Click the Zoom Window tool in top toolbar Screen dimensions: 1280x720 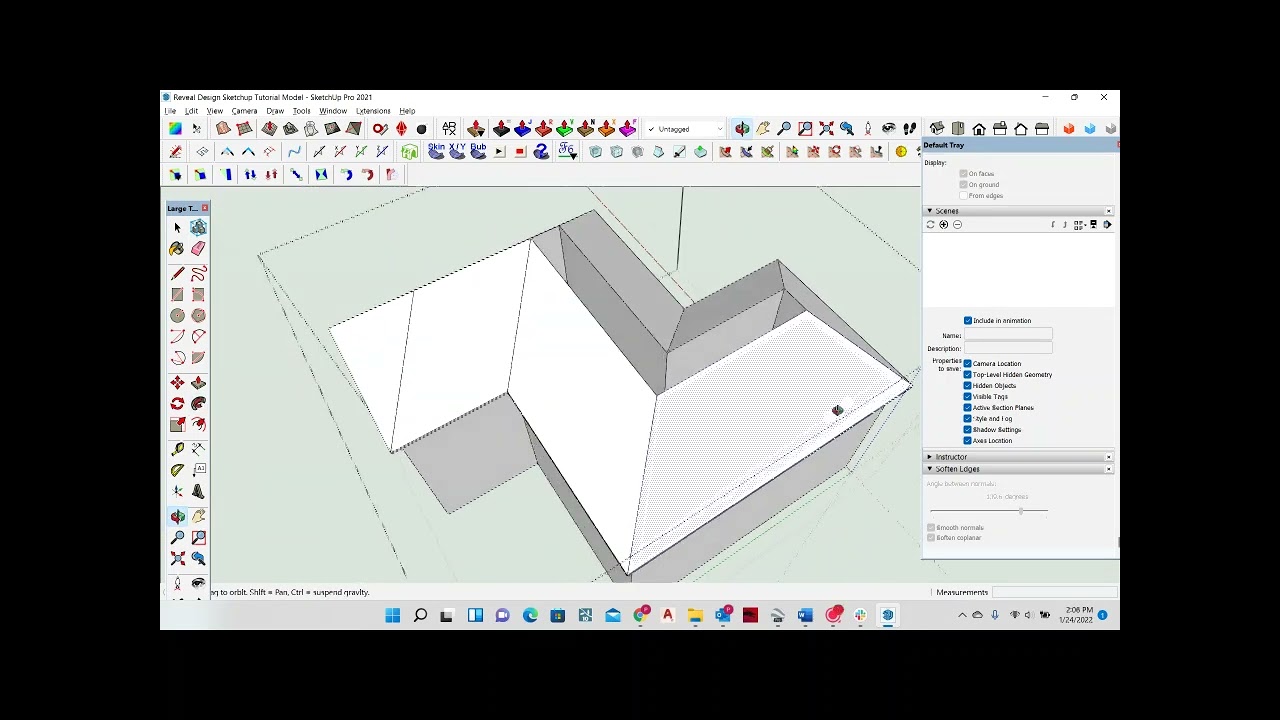coord(805,129)
